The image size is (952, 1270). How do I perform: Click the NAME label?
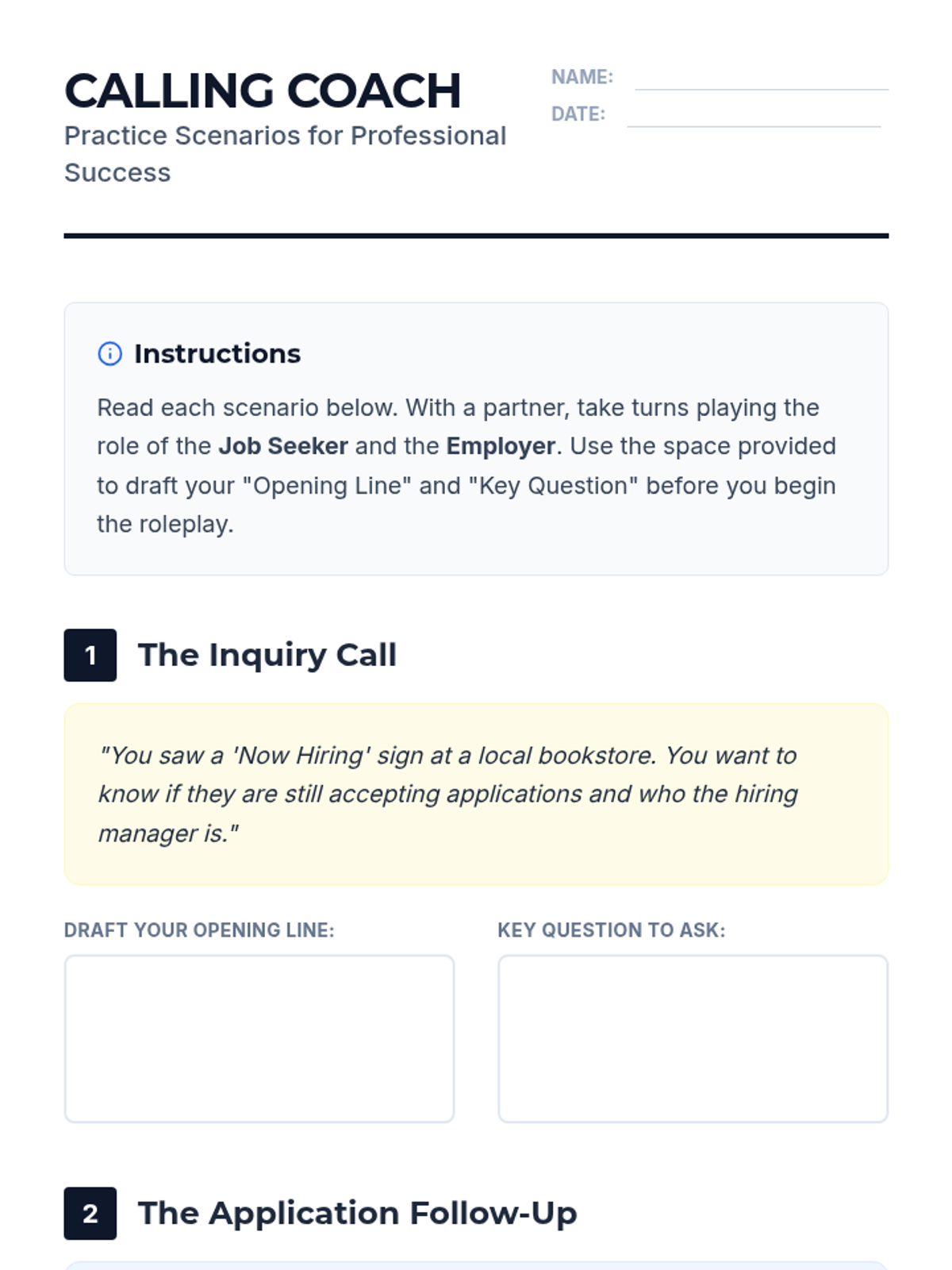pyautogui.click(x=582, y=77)
